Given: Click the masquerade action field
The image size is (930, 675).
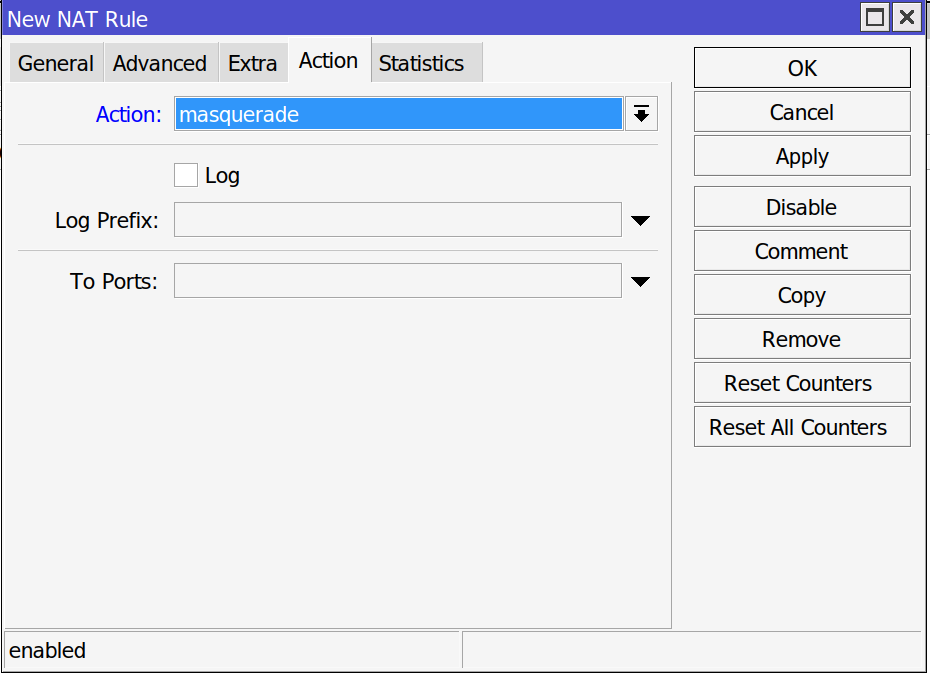Looking at the screenshot, I should 399,114.
